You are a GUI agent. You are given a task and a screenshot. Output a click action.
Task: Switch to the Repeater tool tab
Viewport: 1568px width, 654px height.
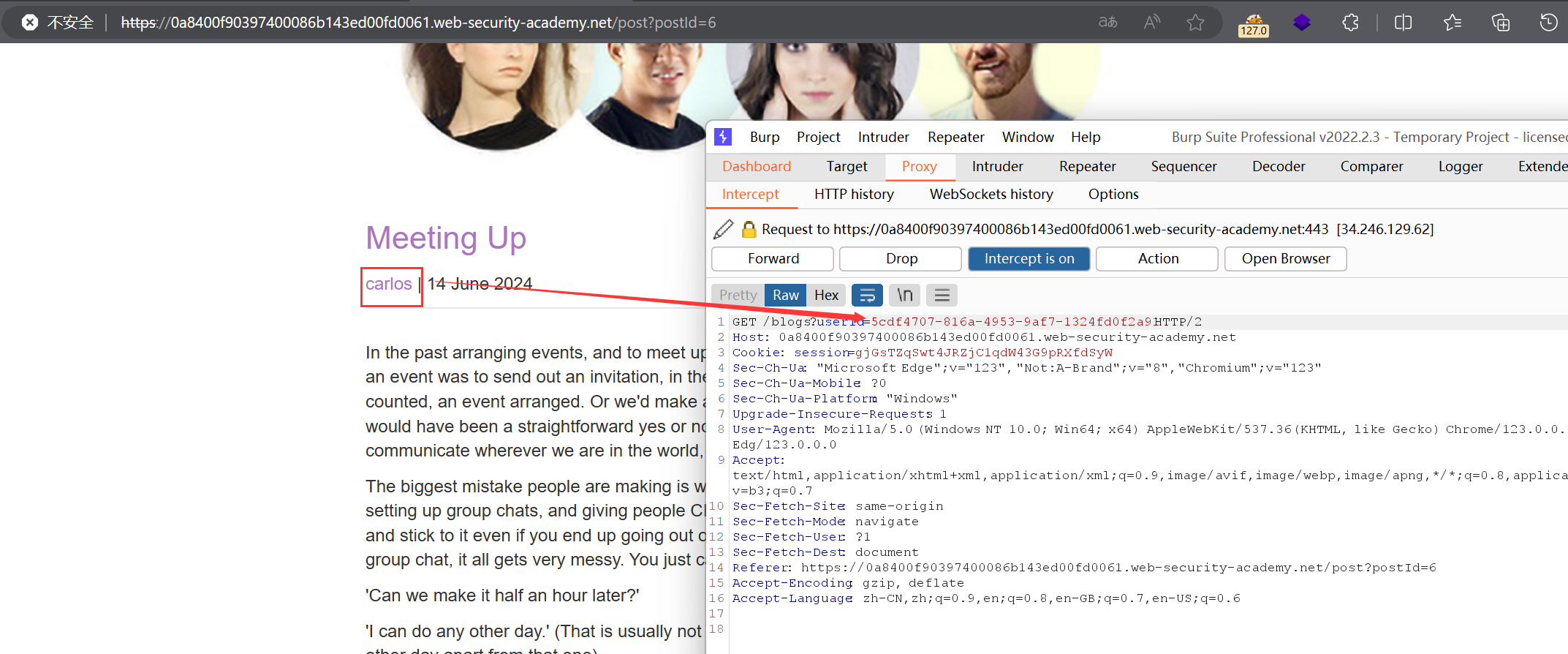(x=1087, y=167)
